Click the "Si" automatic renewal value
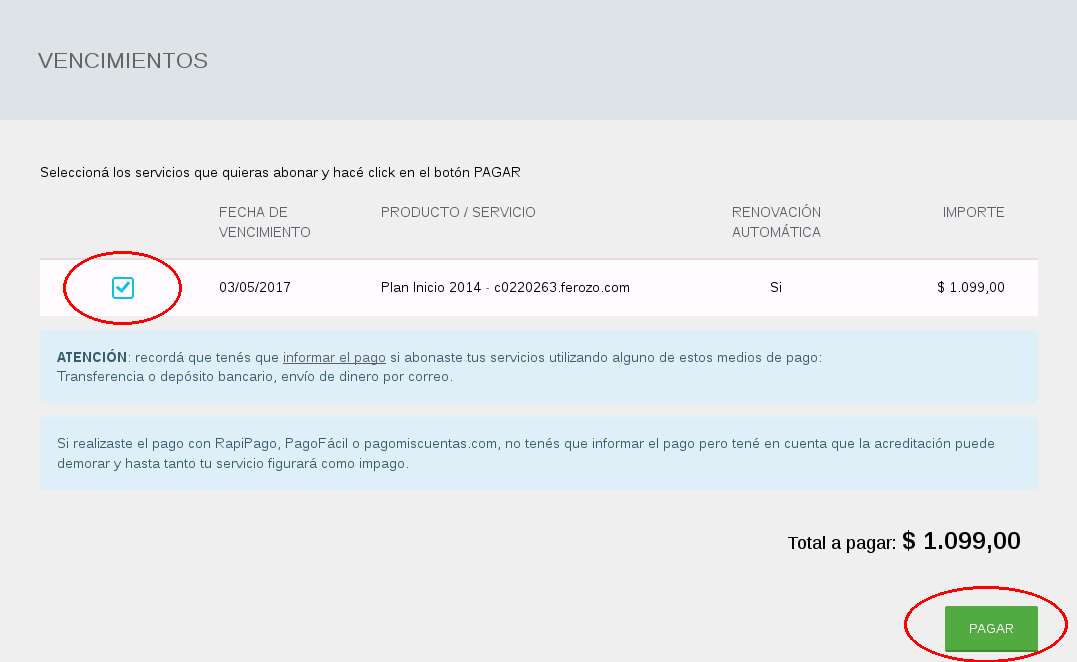Image resolution: width=1077 pixels, height=662 pixels. pyautogui.click(x=776, y=287)
